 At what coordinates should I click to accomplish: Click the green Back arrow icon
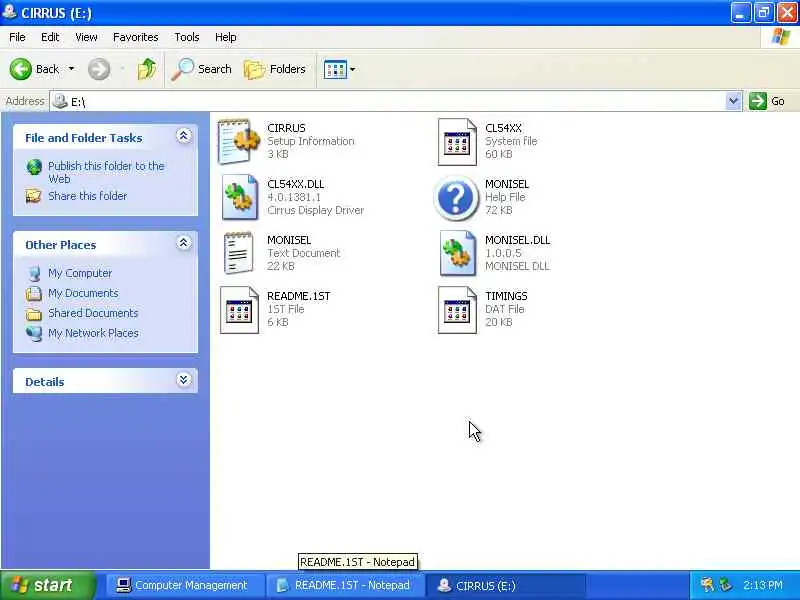pyautogui.click(x=21, y=69)
